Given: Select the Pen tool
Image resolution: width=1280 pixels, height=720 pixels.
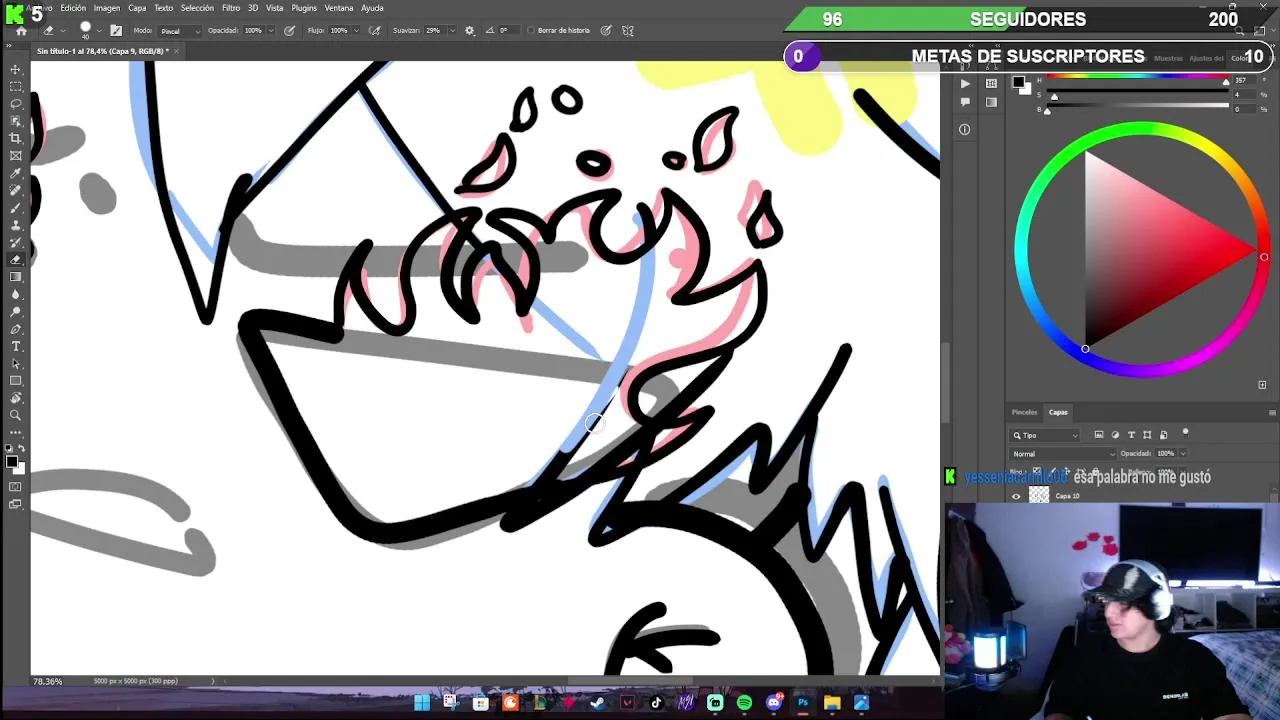Looking at the screenshot, I should click(x=16, y=329).
